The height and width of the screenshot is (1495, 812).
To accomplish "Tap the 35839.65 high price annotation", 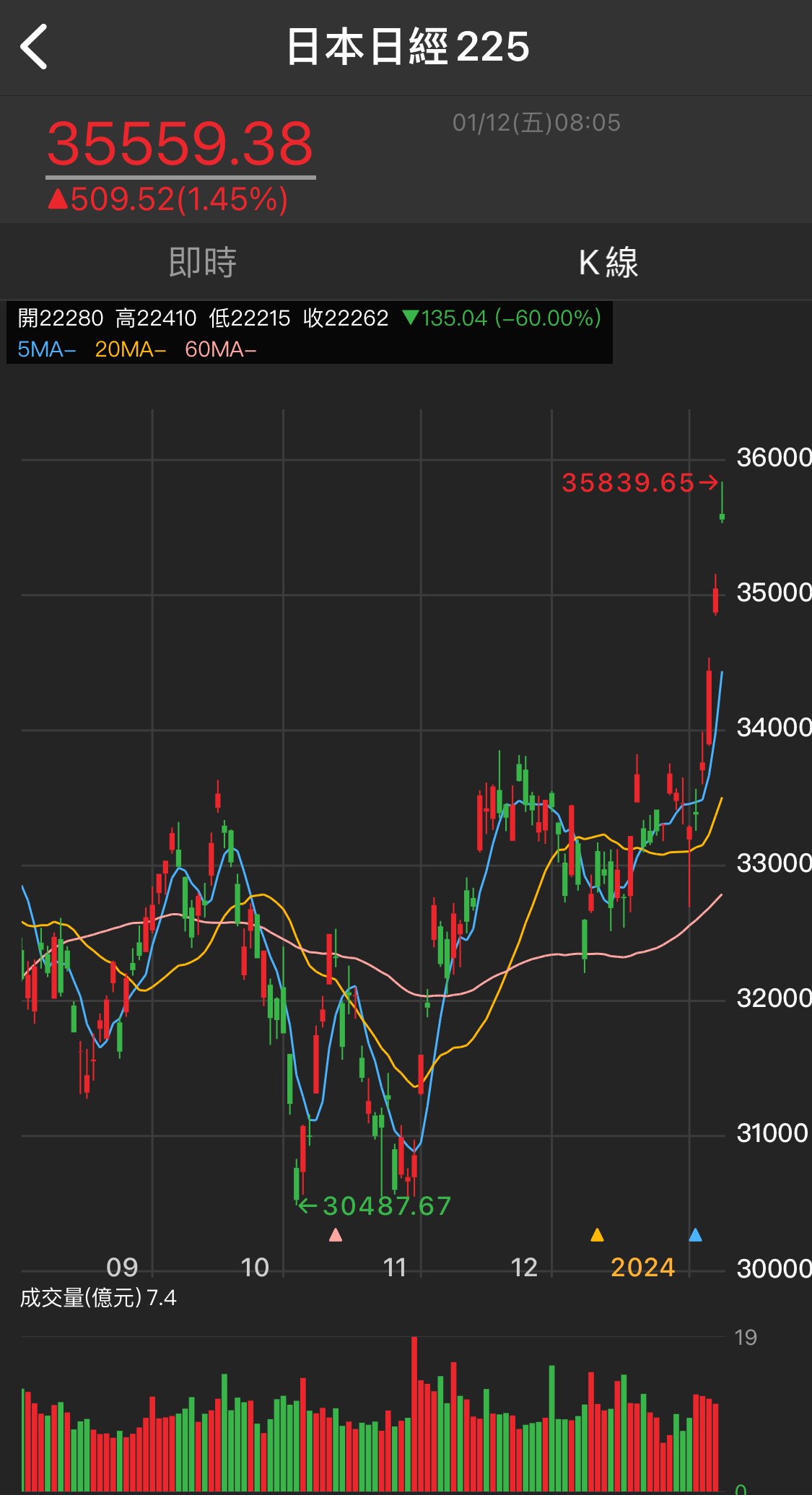I will (x=628, y=483).
